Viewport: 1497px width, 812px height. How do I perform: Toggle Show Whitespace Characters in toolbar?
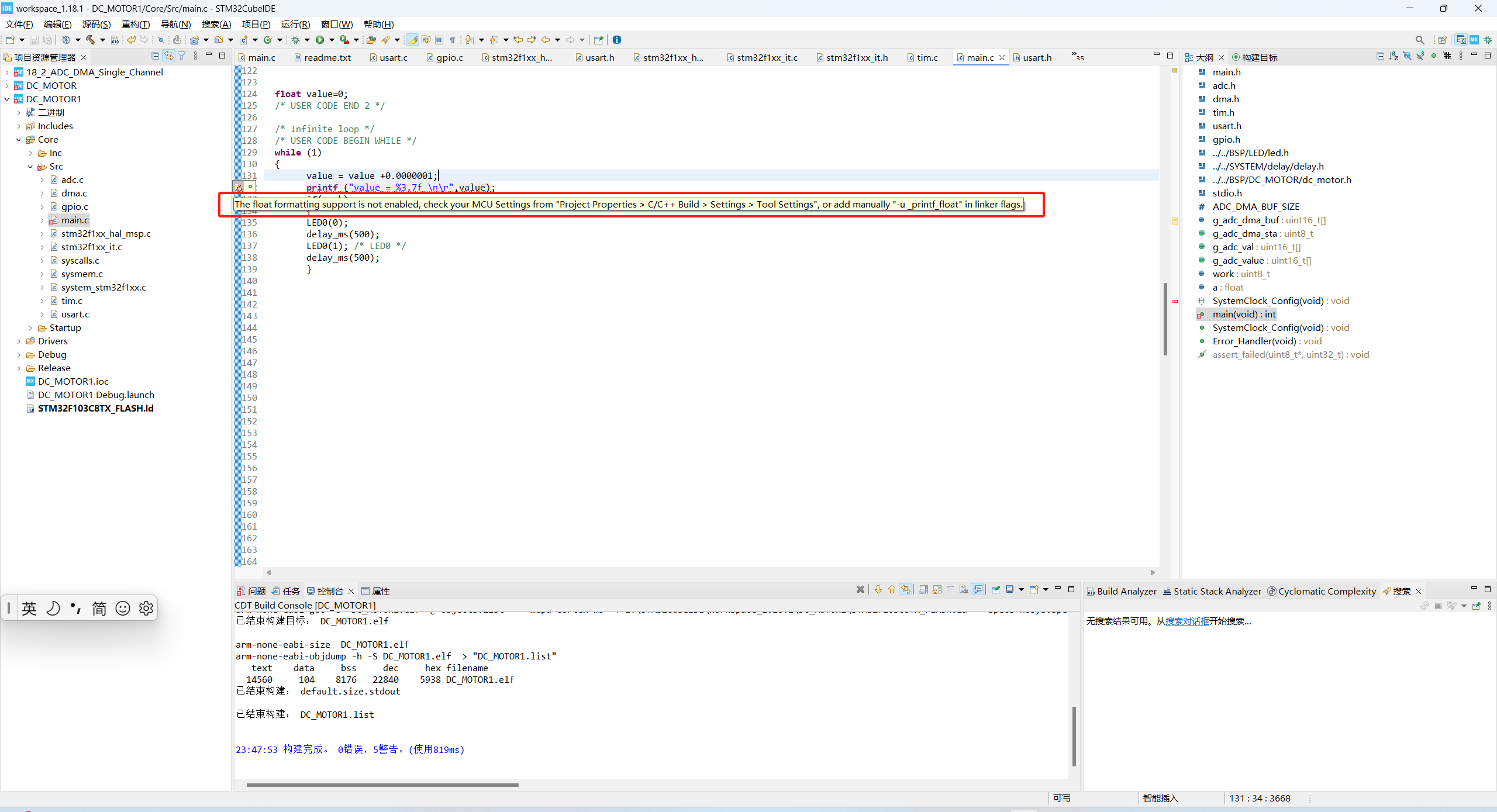click(x=452, y=40)
